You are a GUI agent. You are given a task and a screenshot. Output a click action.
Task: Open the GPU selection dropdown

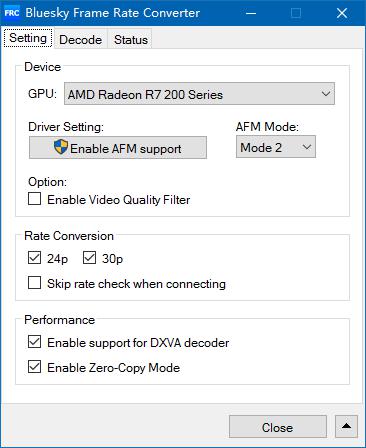tap(199, 94)
